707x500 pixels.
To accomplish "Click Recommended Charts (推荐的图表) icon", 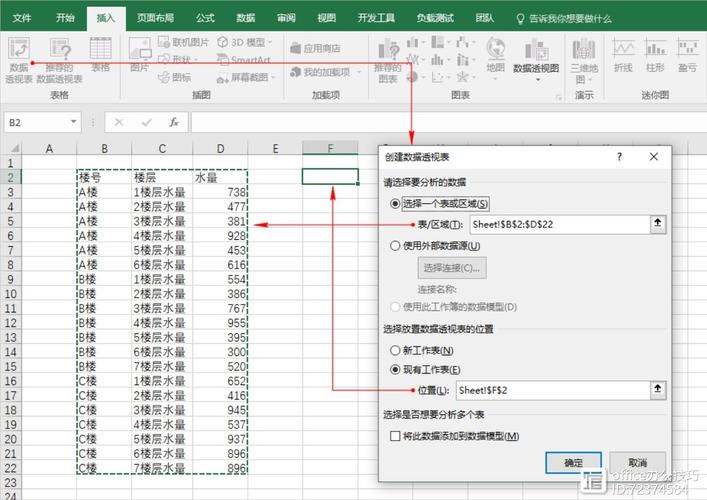I will tap(388, 61).
